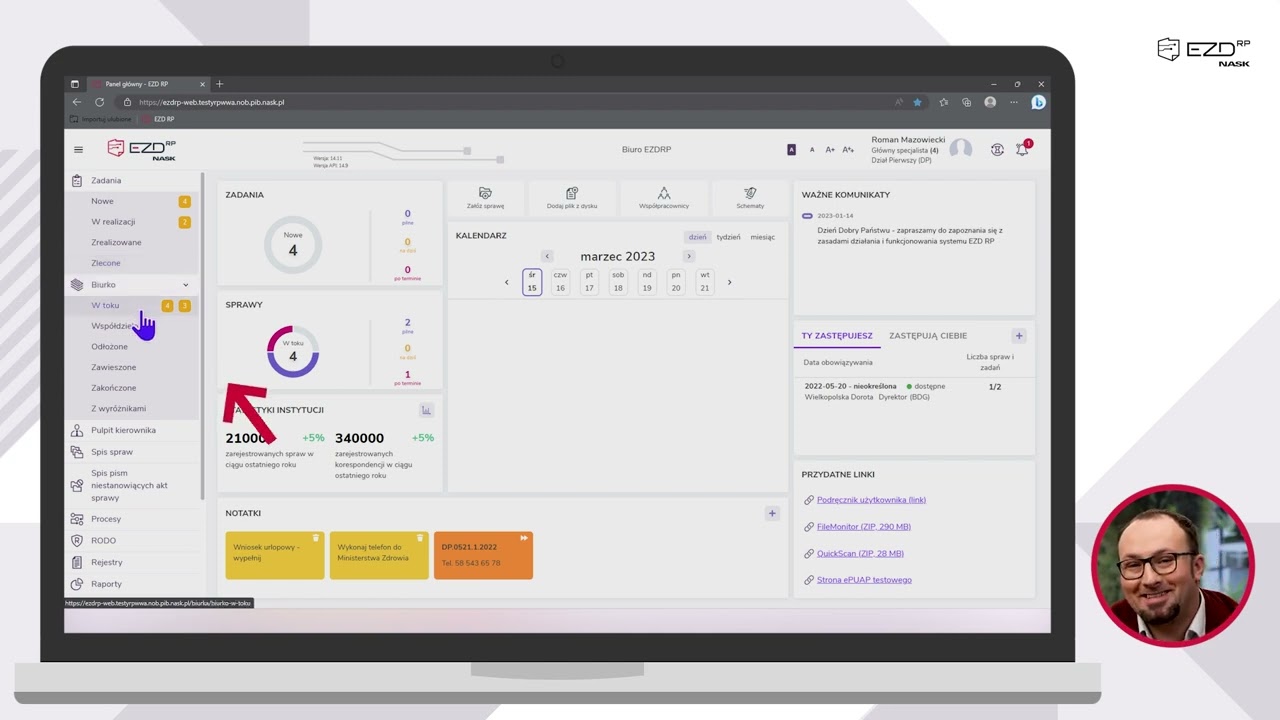Click the Załóż sprawę tile
The height and width of the screenshot is (720, 1280).
[x=485, y=198]
